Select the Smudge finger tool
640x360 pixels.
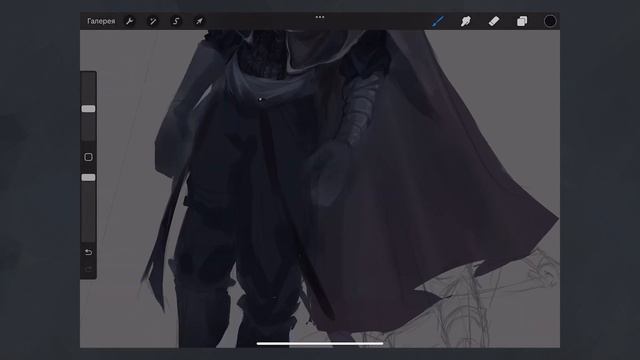pyautogui.click(x=466, y=21)
